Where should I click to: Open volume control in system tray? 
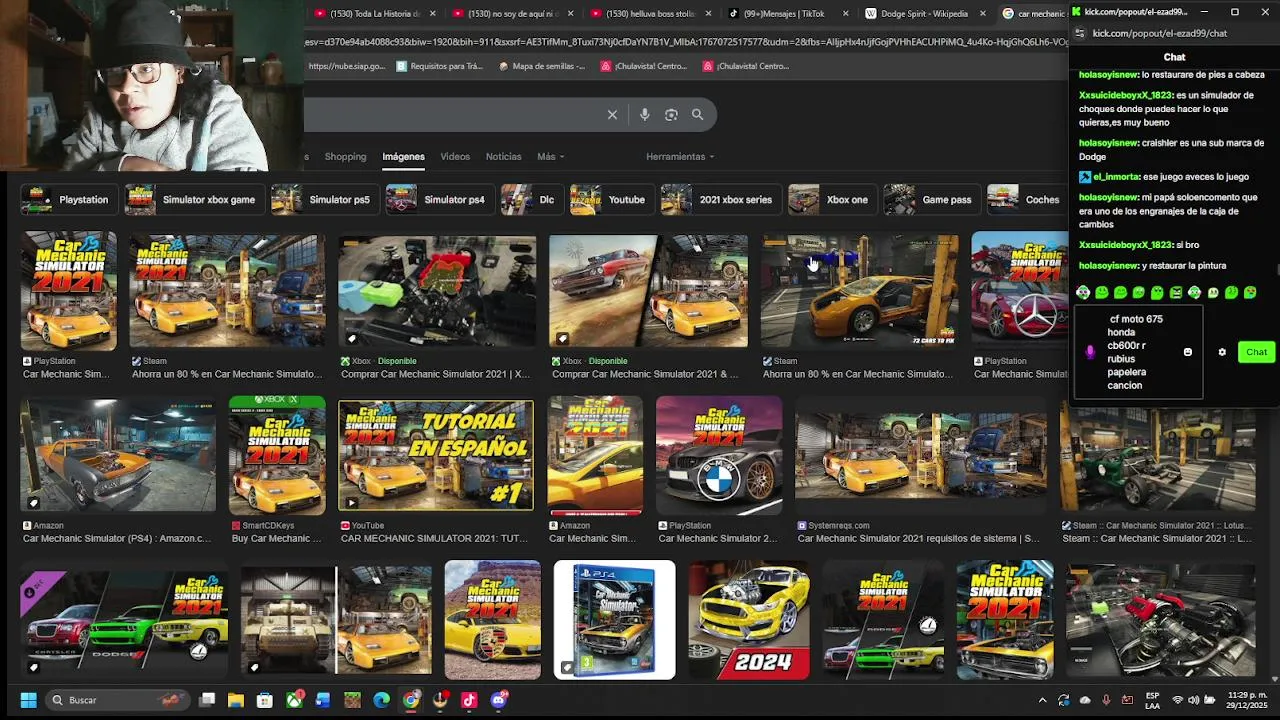[1193, 700]
